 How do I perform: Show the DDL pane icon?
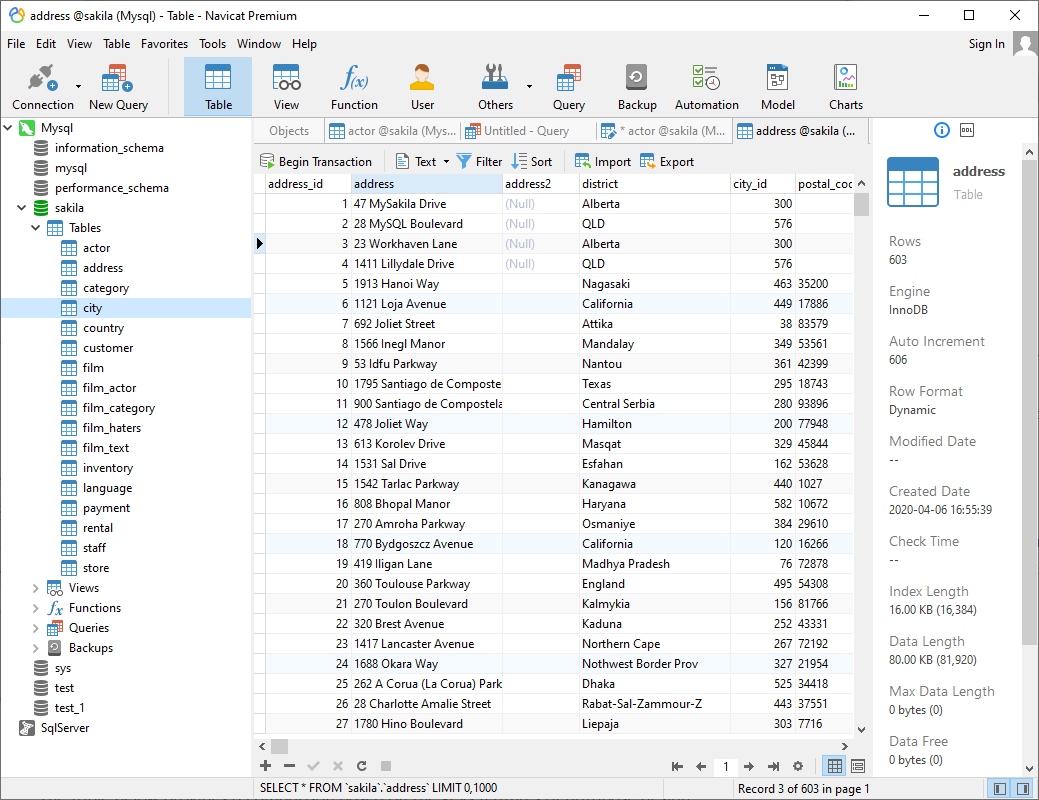[x=967, y=131]
